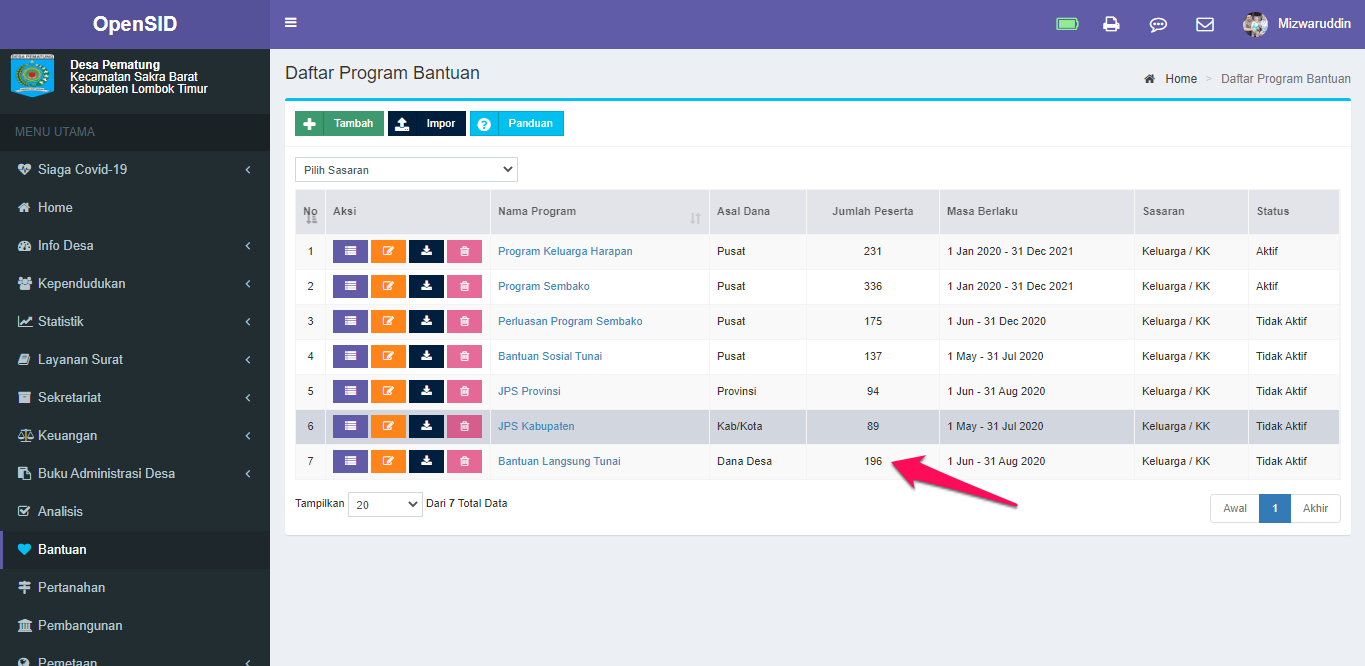1365x666 pixels.
Task: Open the Analisis sidebar item
Action: pos(135,511)
